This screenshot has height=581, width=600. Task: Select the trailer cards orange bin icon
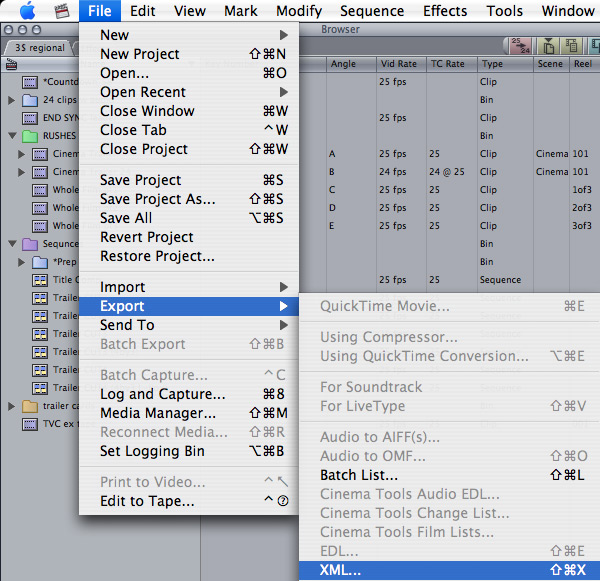(30, 406)
